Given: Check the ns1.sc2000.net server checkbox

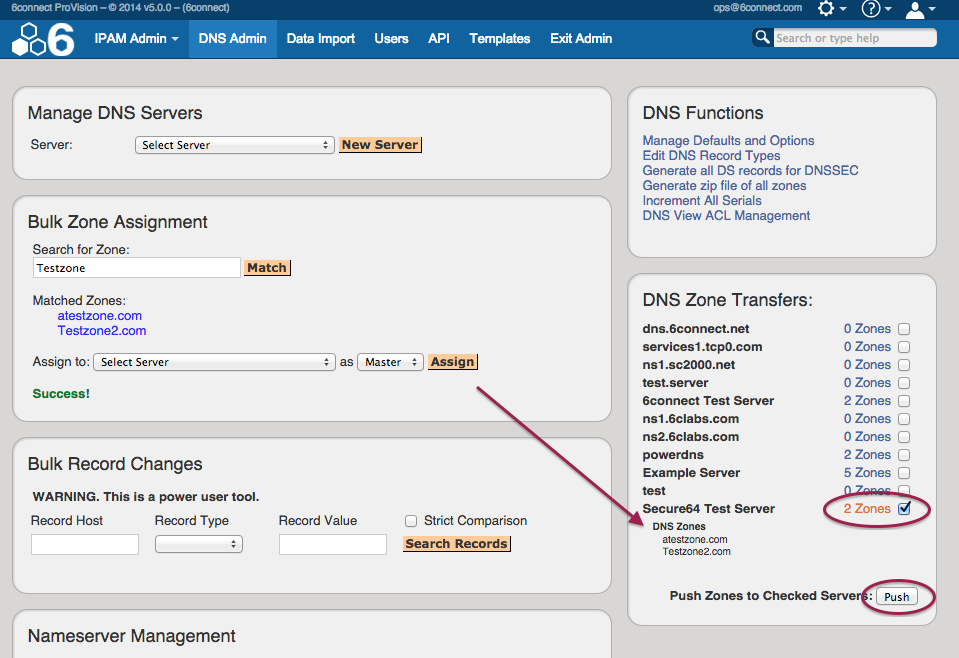Looking at the screenshot, I should pos(904,365).
